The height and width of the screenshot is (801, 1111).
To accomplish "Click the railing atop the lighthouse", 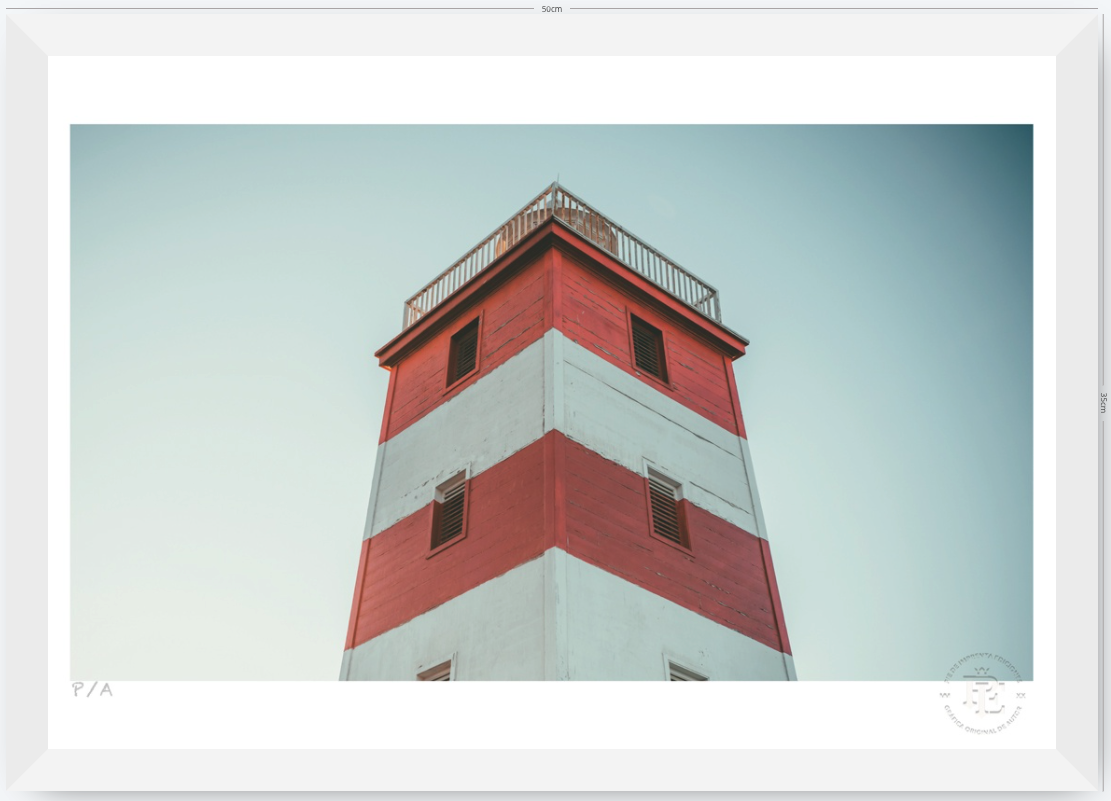I will click(561, 255).
